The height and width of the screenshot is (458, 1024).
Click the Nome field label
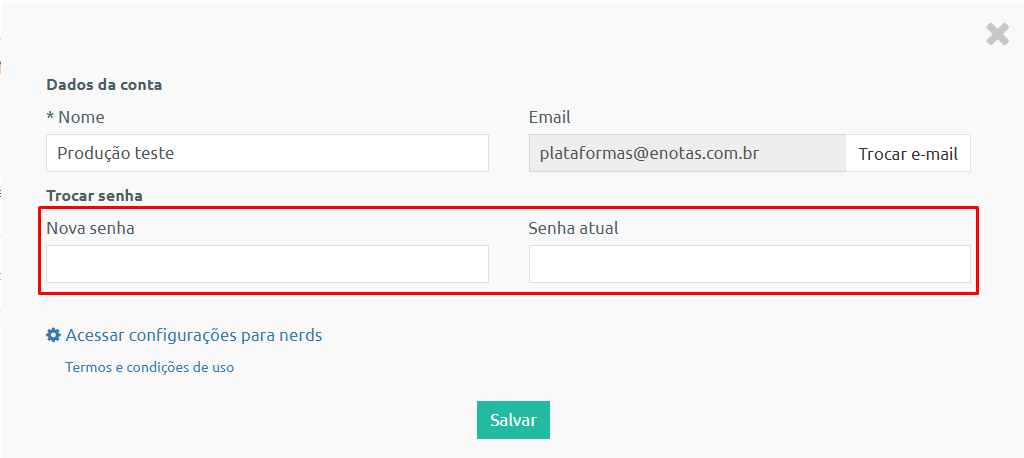(82, 118)
